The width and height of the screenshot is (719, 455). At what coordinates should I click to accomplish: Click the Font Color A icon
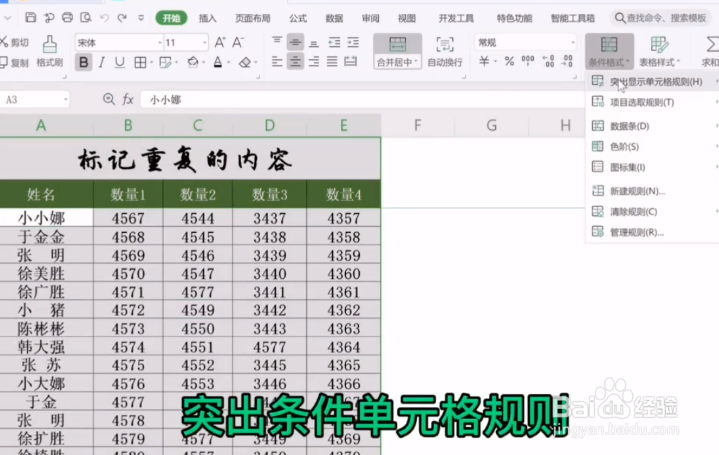point(218,62)
